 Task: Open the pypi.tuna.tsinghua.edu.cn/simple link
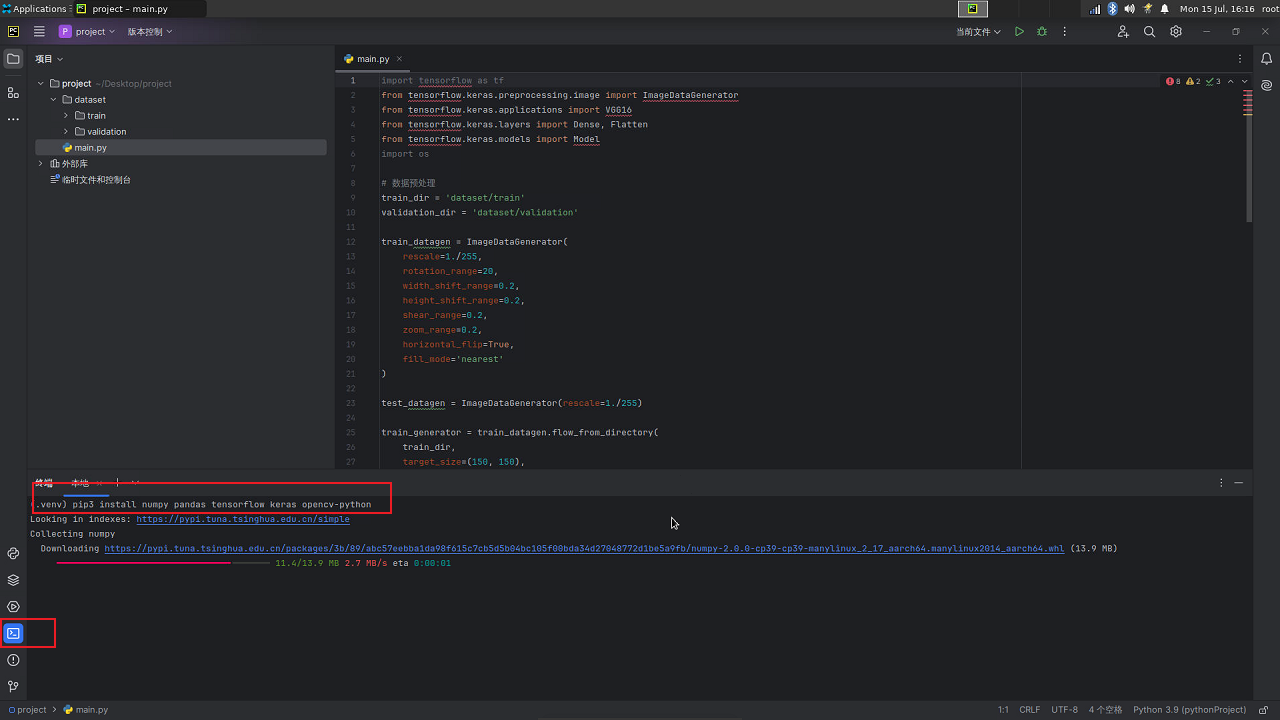(243, 520)
